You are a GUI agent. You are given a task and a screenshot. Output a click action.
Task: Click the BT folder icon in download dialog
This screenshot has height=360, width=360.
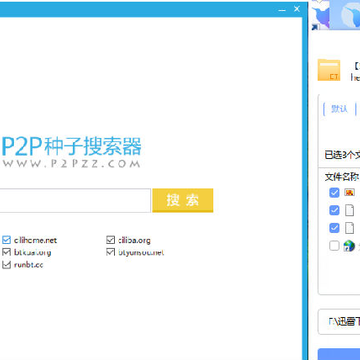[x=329, y=70]
